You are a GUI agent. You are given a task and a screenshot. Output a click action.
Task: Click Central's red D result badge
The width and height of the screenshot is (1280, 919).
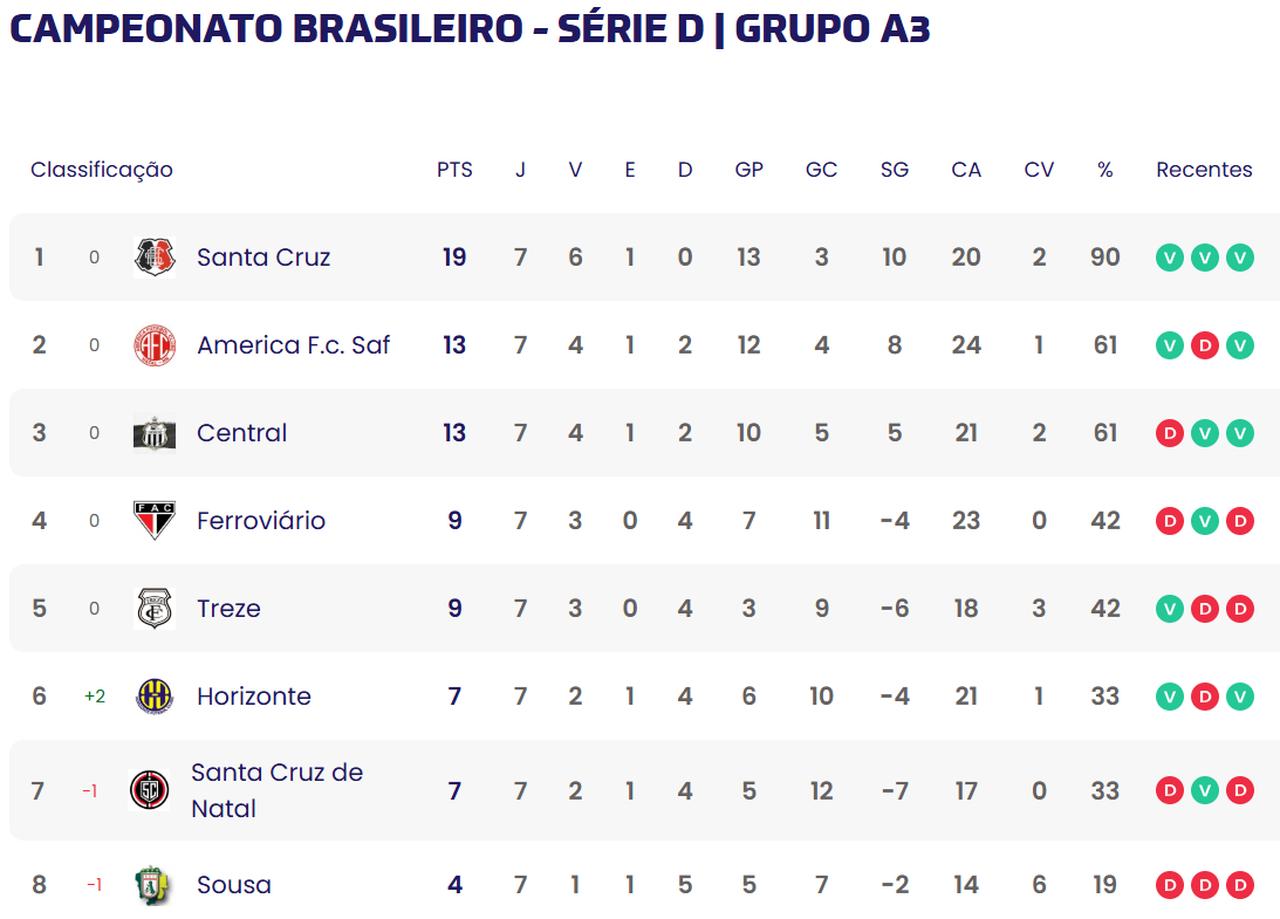point(1169,433)
